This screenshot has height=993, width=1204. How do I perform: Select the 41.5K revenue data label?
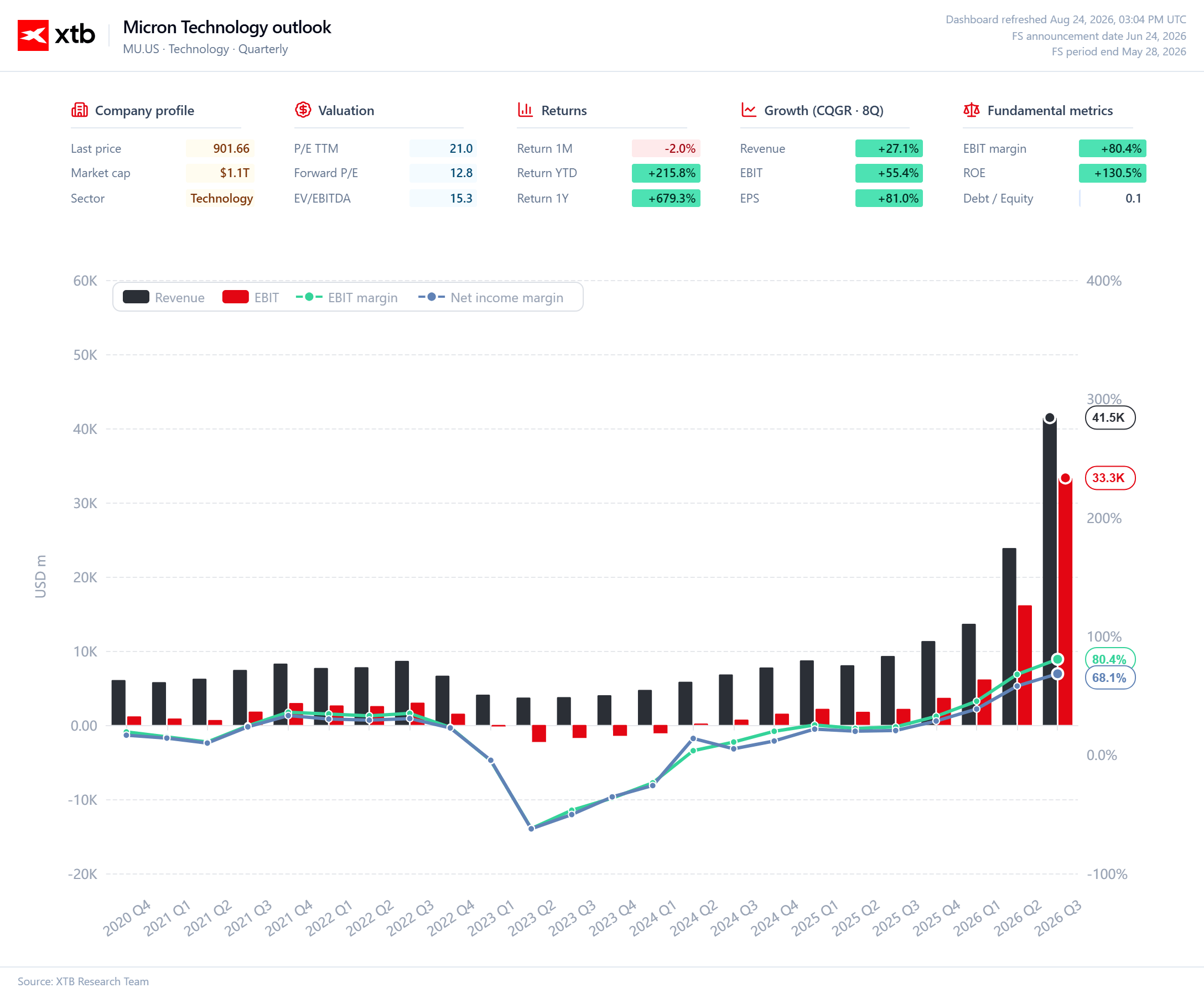pyautogui.click(x=1110, y=417)
